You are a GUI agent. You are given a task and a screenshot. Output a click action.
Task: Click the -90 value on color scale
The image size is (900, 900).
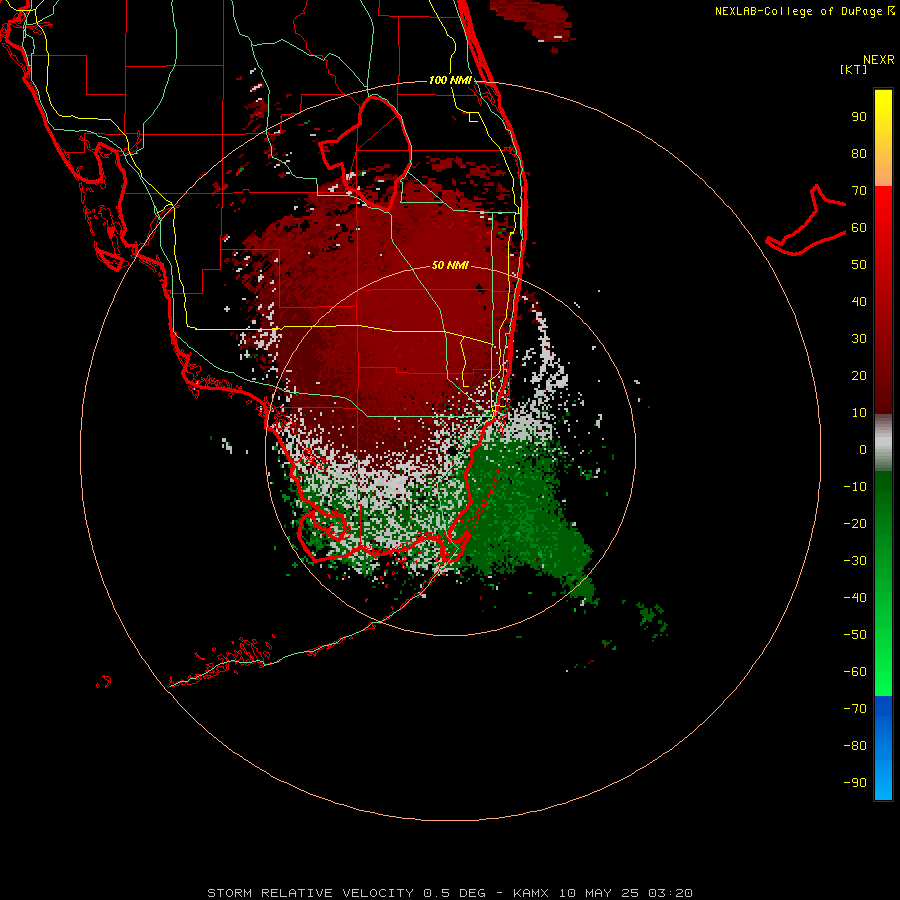click(x=855, y=782)
